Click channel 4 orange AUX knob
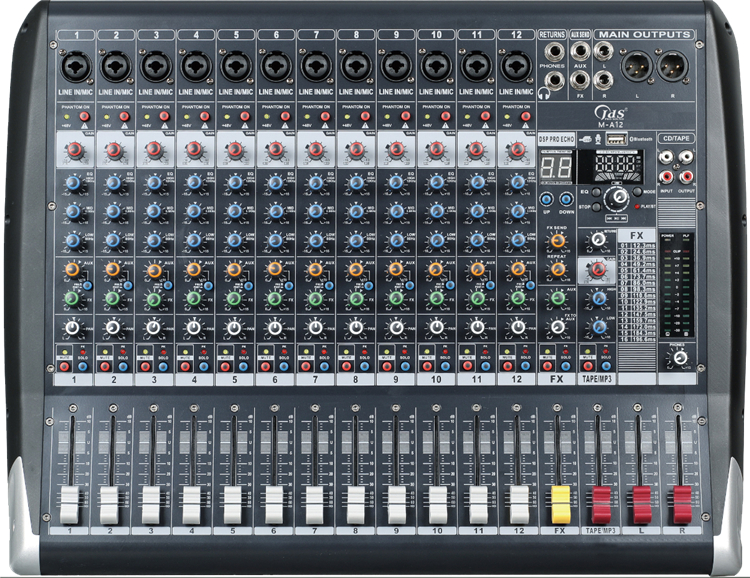Image resolution: width=750 pixels, height=578 pixels. coord(193,270)
